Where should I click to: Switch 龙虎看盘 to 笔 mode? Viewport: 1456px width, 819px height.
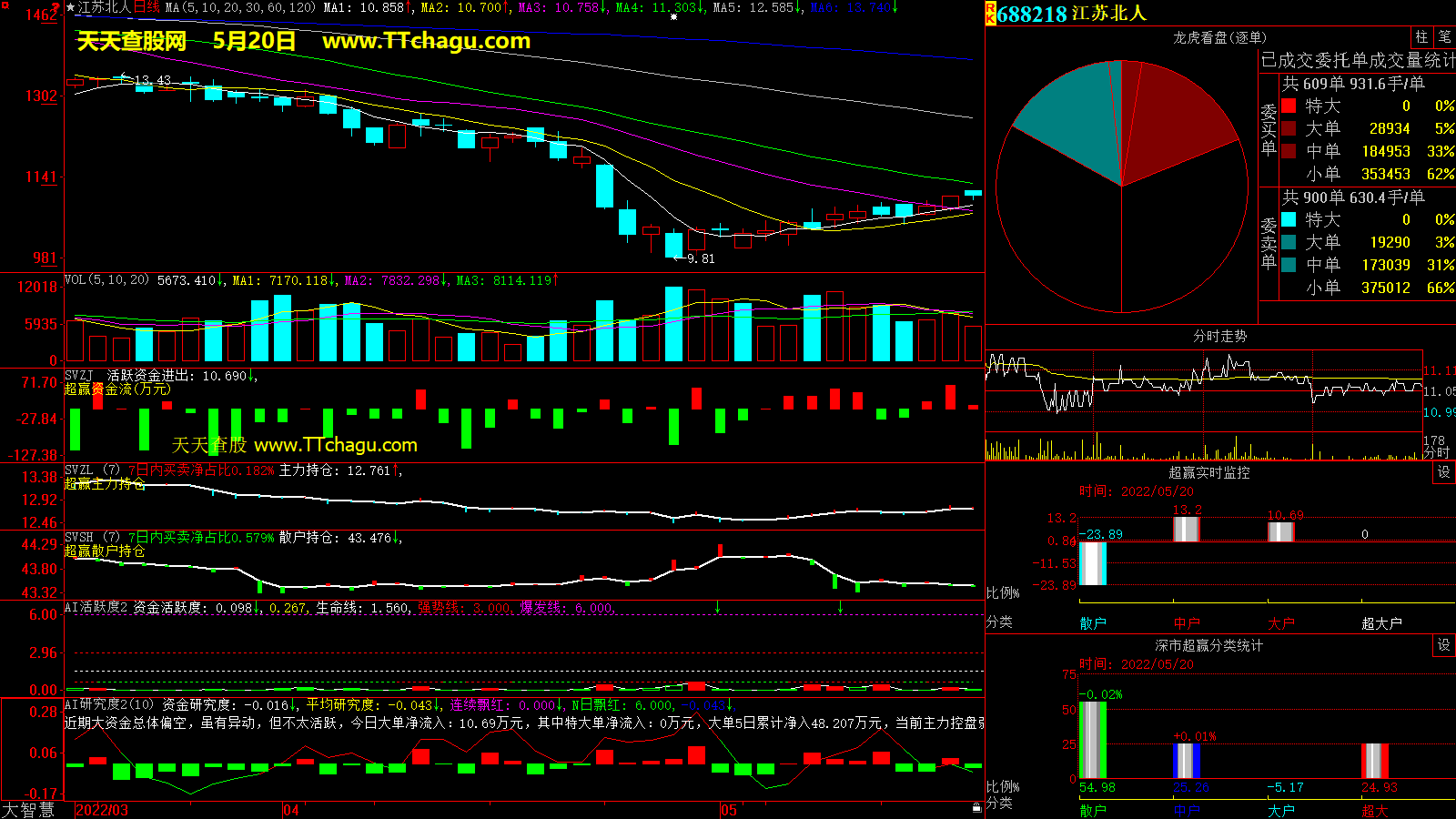(x=1445, y=36)
